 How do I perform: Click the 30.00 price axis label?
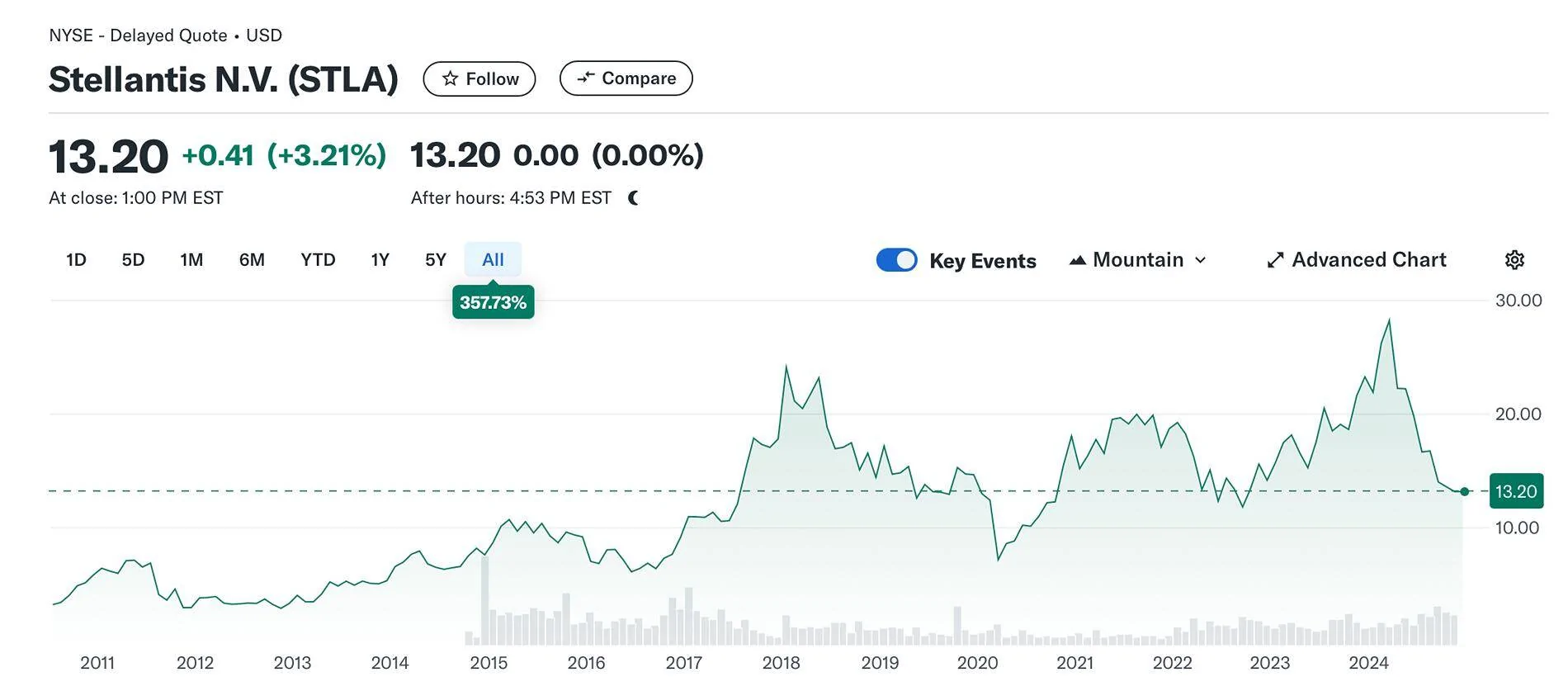[x=1518, y=301]
